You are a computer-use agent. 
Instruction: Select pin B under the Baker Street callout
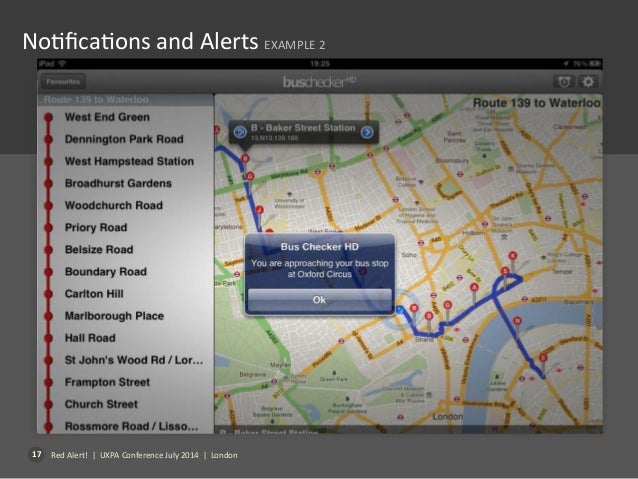click(x=245, y=158)
